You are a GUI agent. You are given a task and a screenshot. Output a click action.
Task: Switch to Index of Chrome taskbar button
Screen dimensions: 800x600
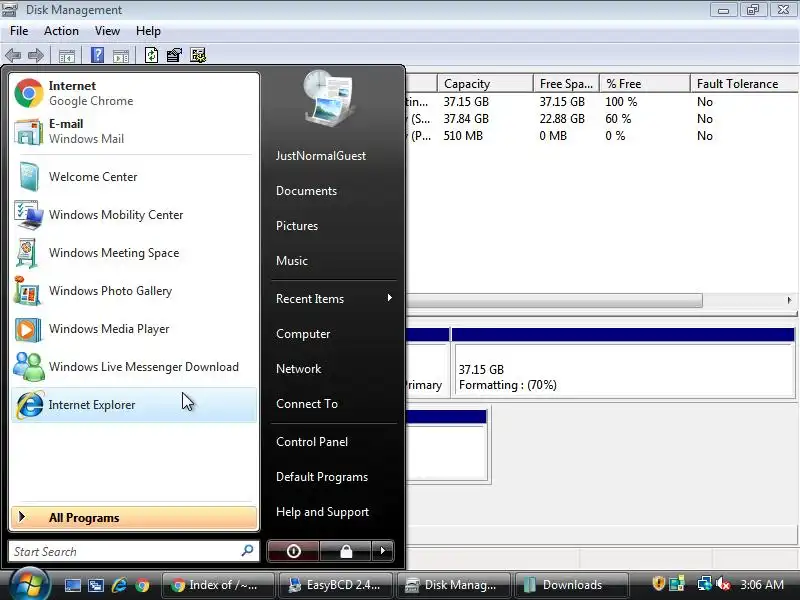pos(218,585)
